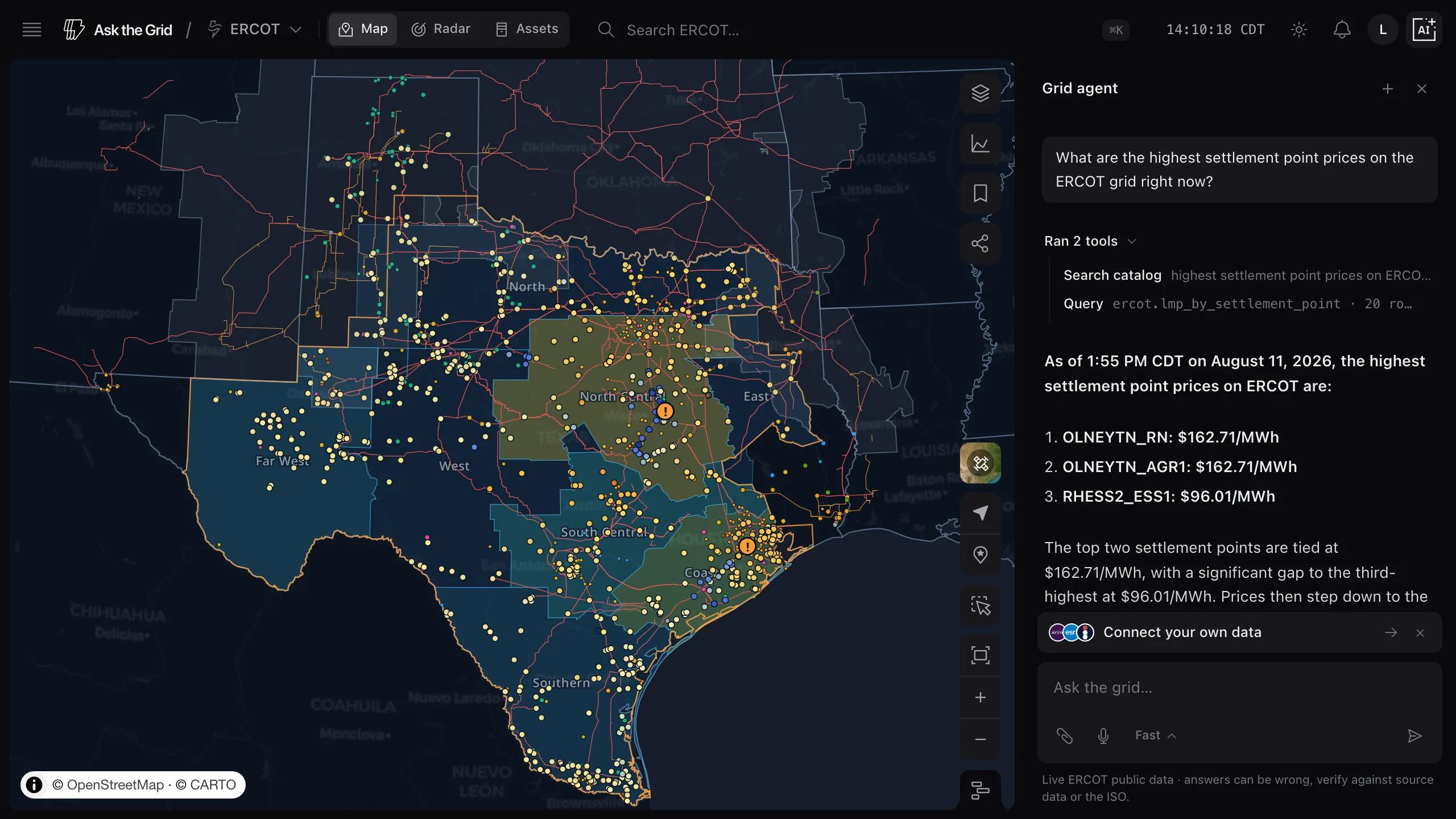Screen dimensions: 1456x819
Task: Click the Ask the Grid logo
Action: tap(118, 30)
